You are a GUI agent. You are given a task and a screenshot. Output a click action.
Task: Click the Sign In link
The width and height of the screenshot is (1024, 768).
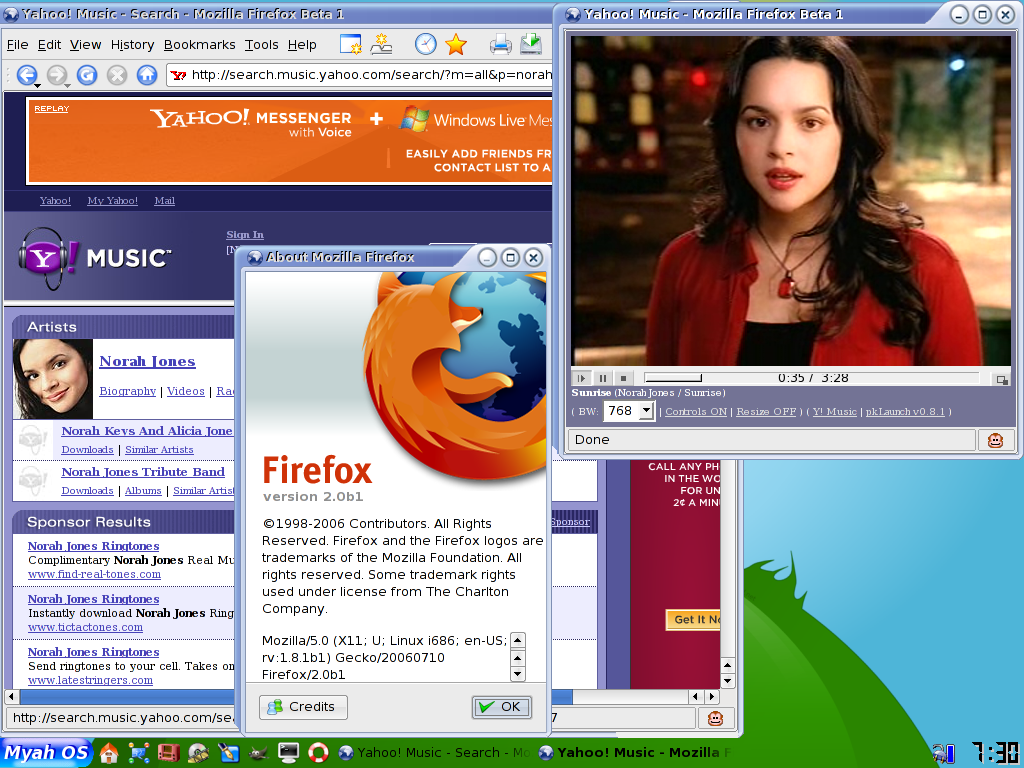[x=245, y=234]
